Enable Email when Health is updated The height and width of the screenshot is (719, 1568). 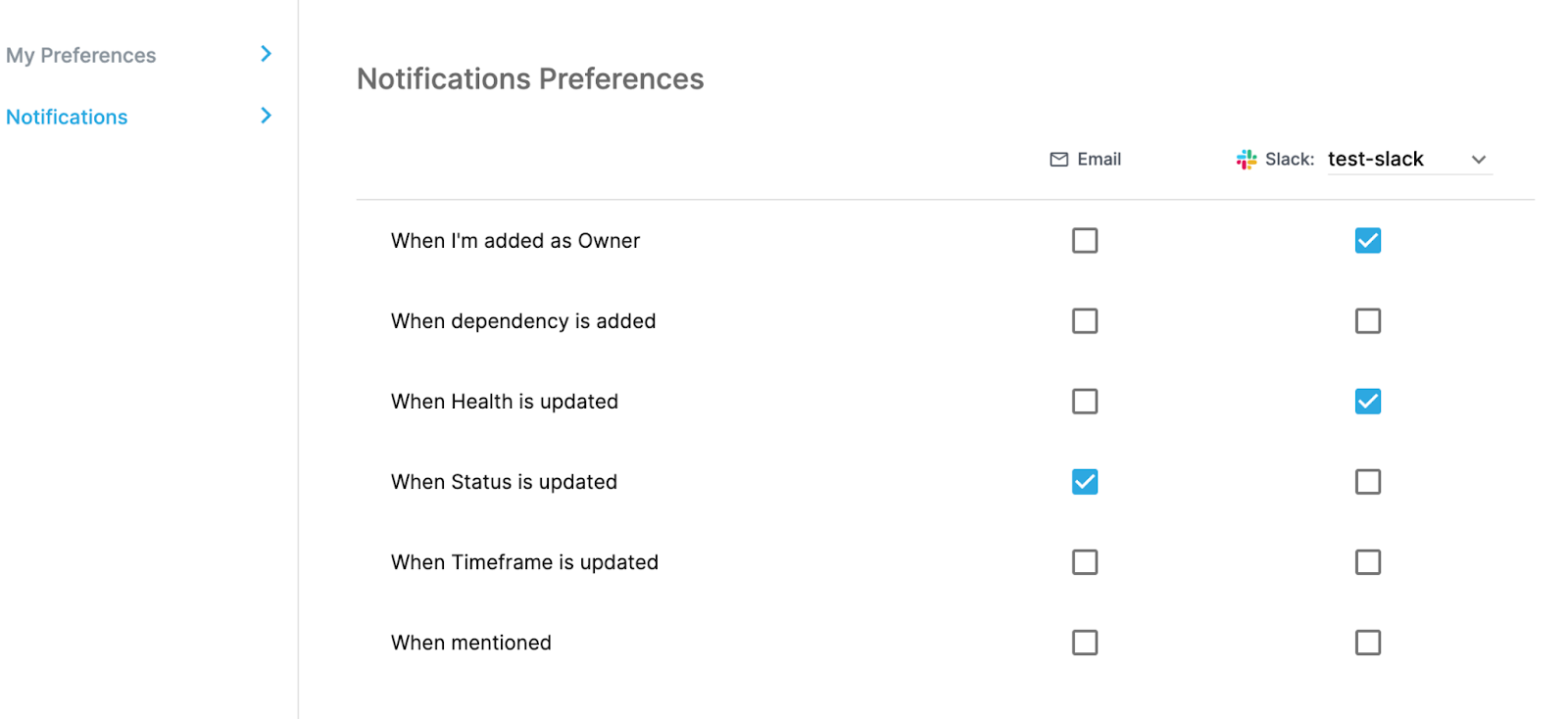(x=1085, y=402)
